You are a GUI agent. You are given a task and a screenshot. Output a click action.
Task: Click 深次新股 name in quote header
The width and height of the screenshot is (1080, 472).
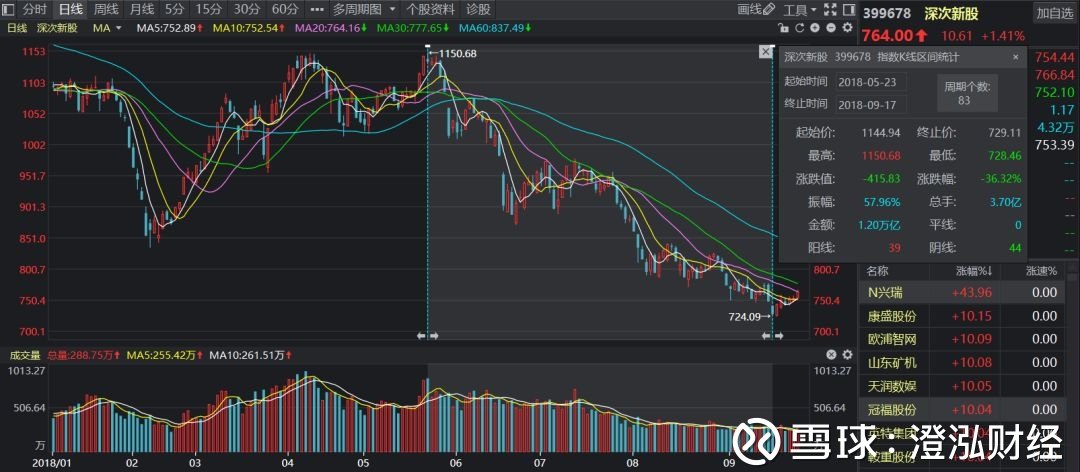(x=953, y=13)
